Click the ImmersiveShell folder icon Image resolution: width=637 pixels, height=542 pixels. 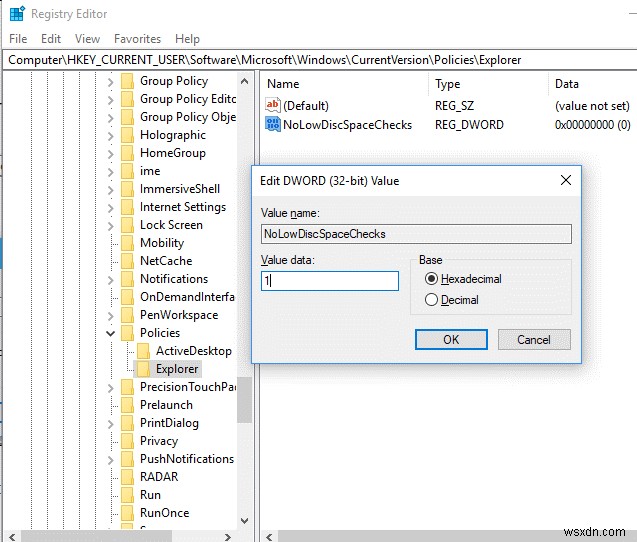(x=128, y=189)
